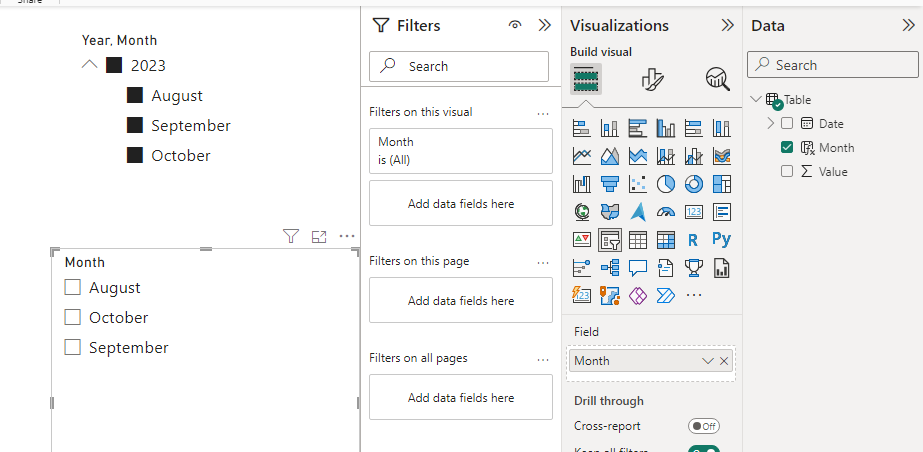The width and height of the screenshot is (923, 452).
Task: Select the Decomposition tree visual
Action: (609, 268)
